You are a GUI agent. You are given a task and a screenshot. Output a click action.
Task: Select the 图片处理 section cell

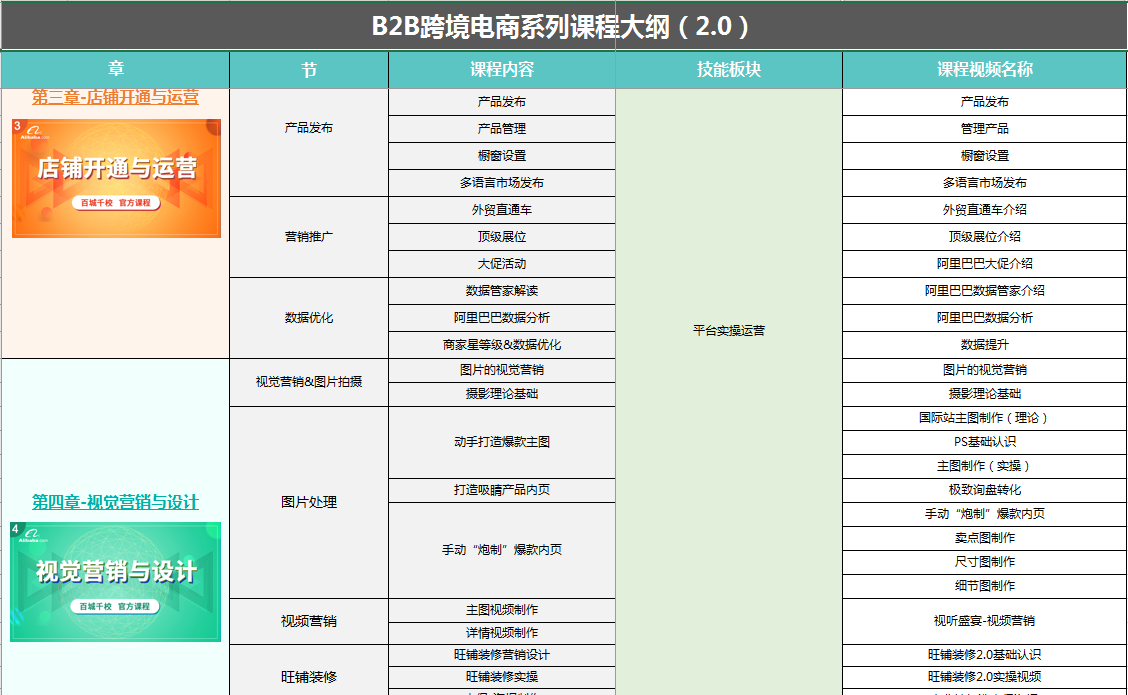point(309,502)
